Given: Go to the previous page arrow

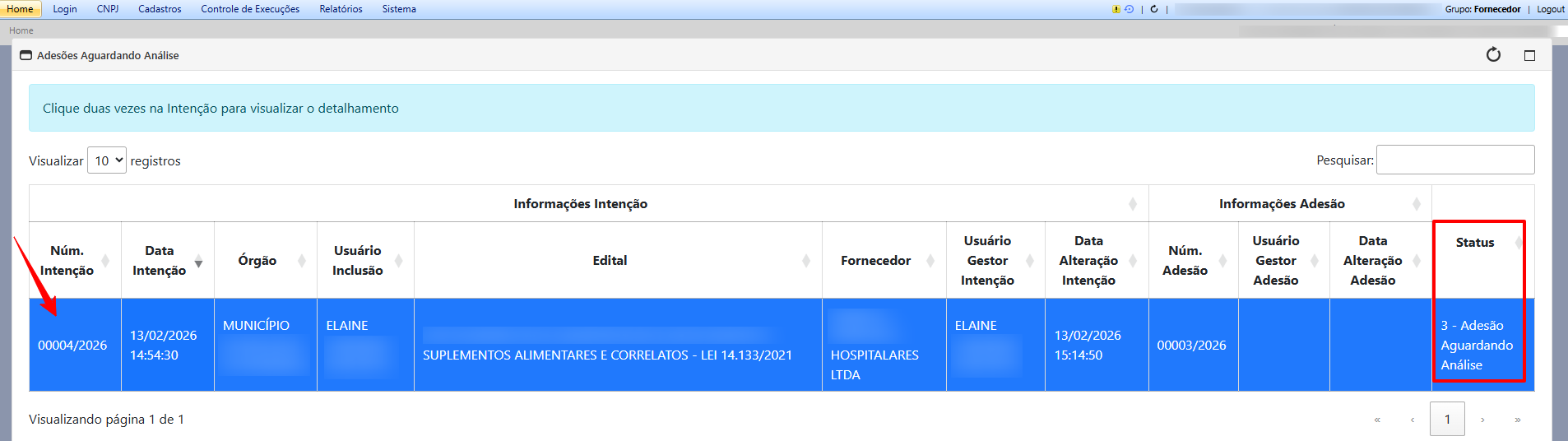Looking at the screenshot, I should click(x=1413, y=420).
